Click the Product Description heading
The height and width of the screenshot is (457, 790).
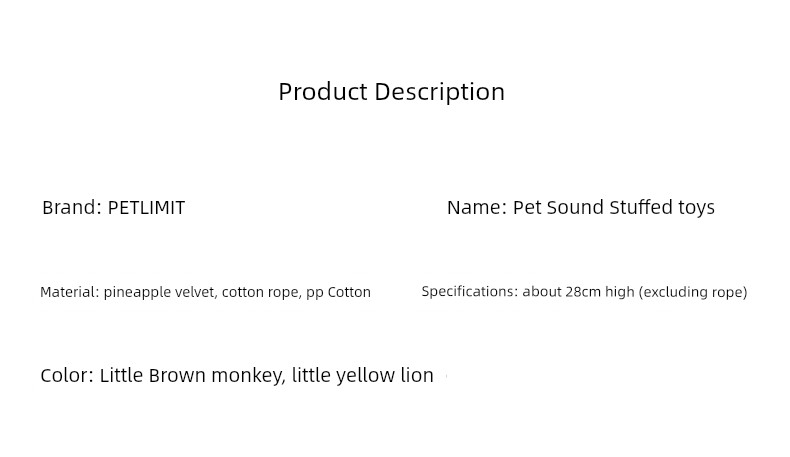[391, 92]
